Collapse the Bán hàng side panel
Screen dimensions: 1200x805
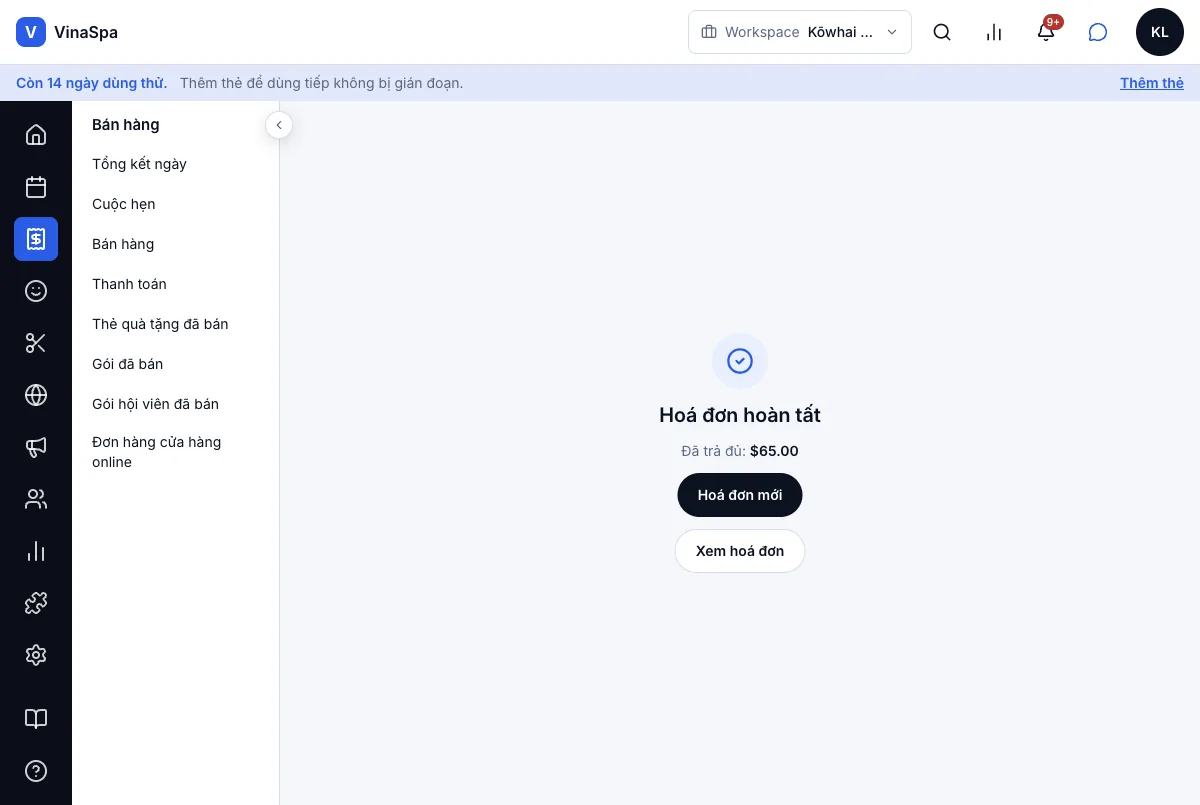click(279, 125)
